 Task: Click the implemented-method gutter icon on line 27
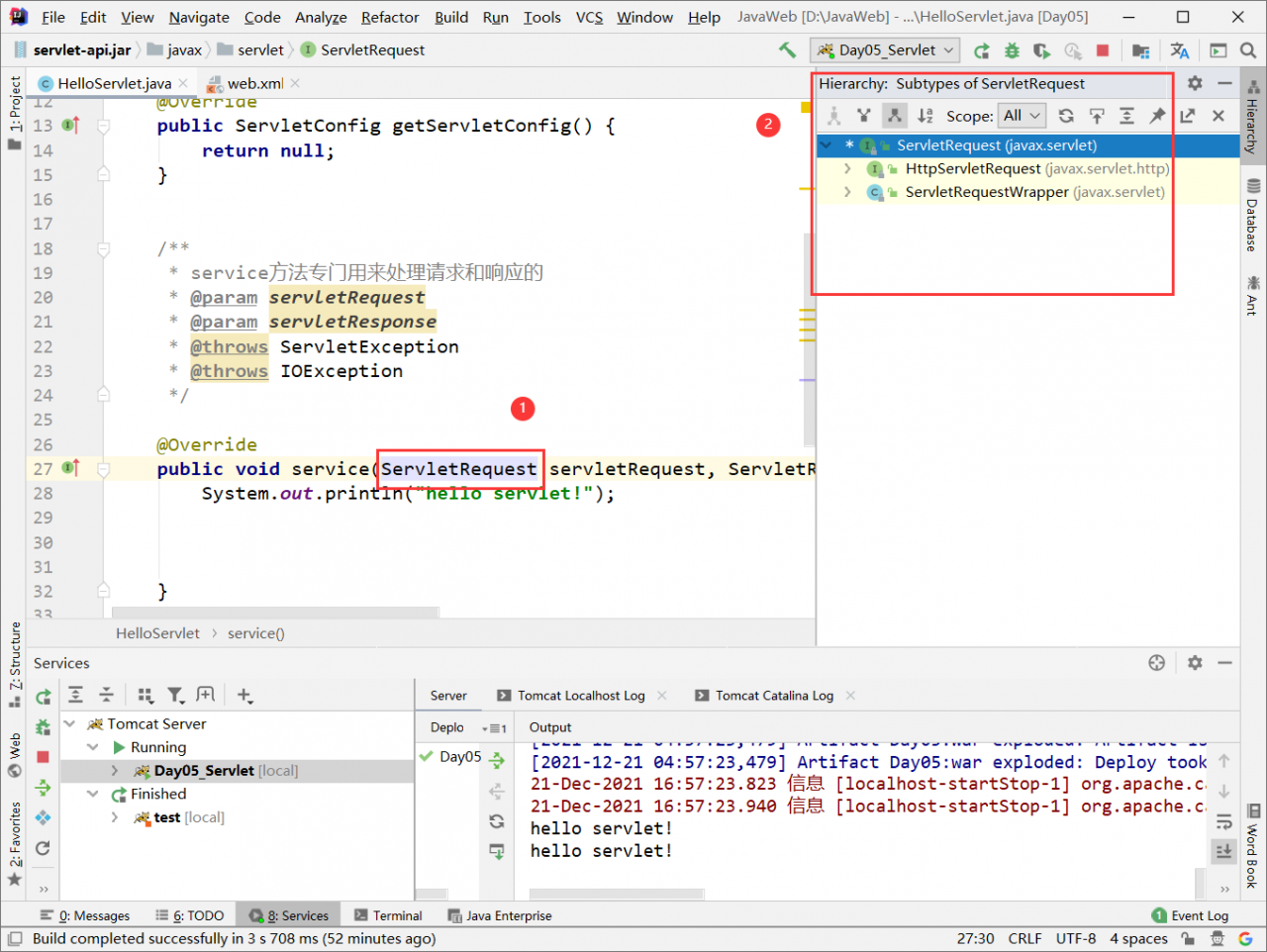[x=70, y=468]
